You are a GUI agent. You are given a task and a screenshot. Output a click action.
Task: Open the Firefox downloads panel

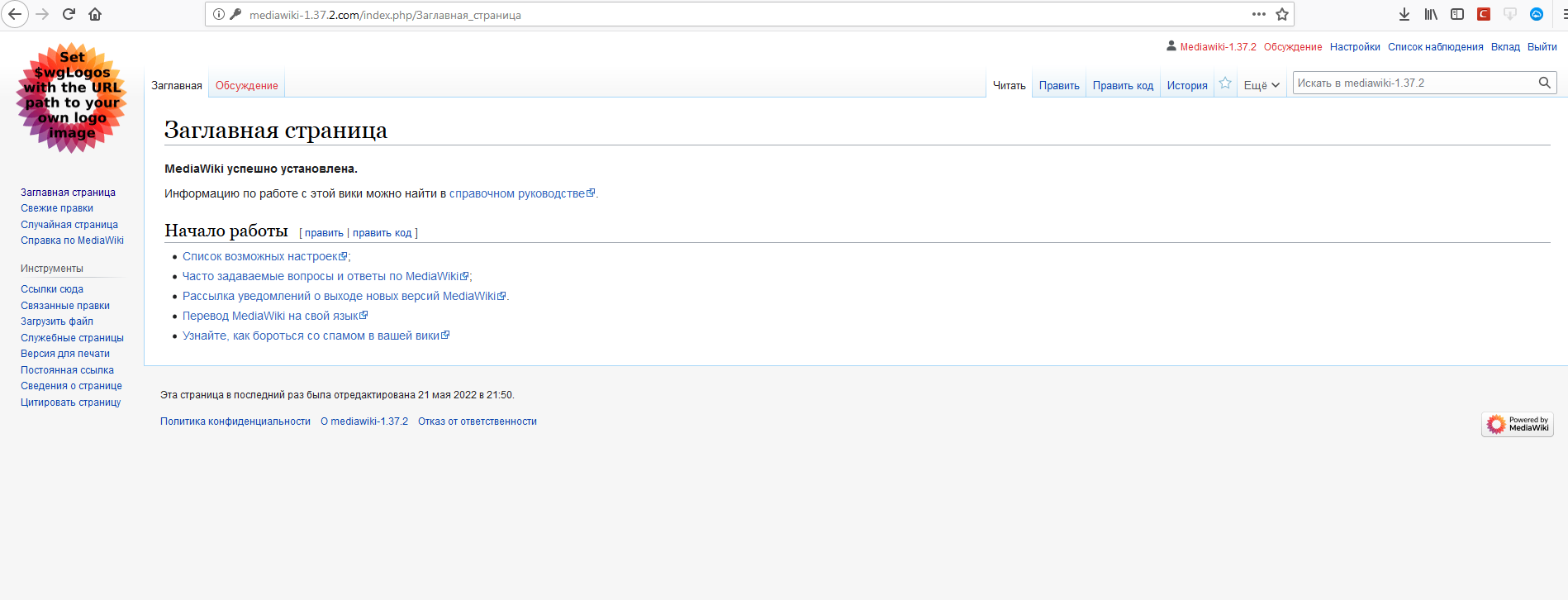tap(1404, 14)
